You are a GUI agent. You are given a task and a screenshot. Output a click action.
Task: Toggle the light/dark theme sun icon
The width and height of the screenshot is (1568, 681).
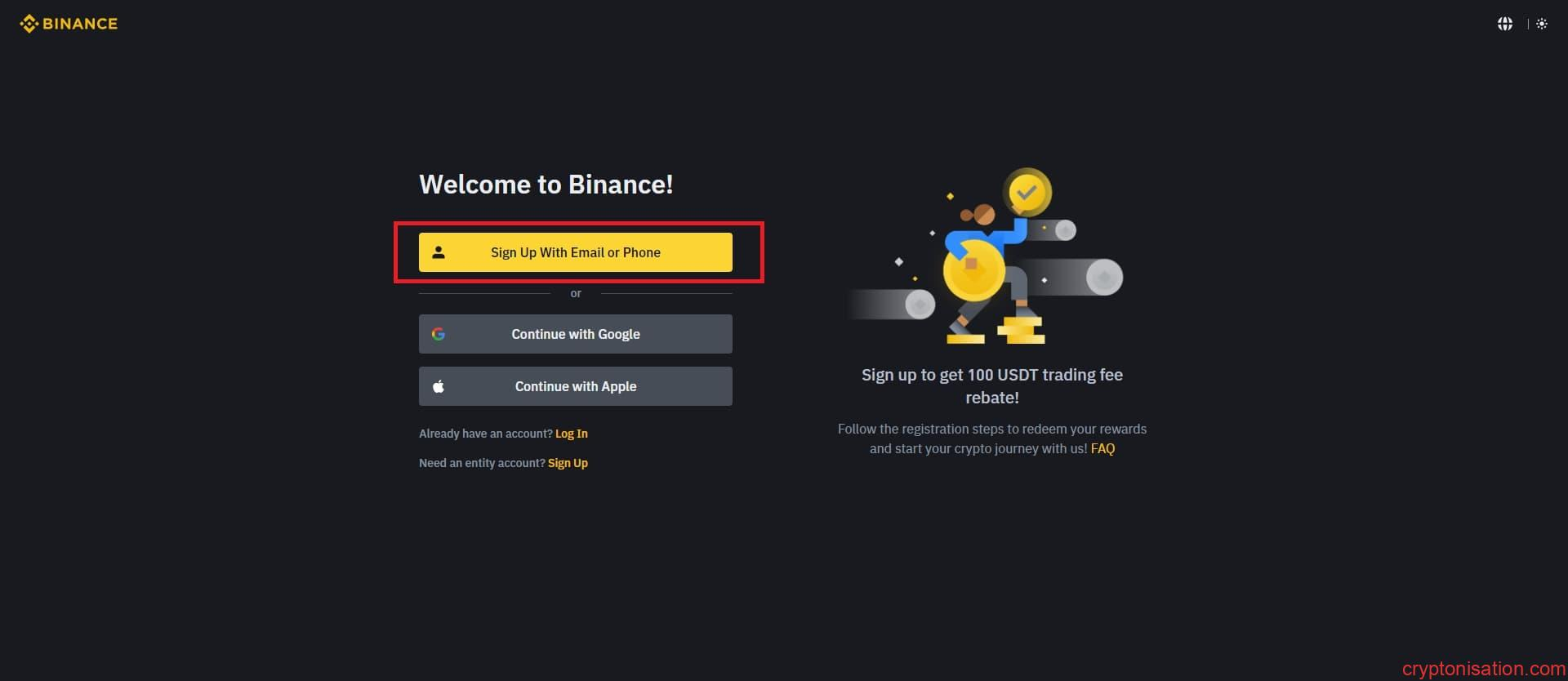pos(1541,24)
